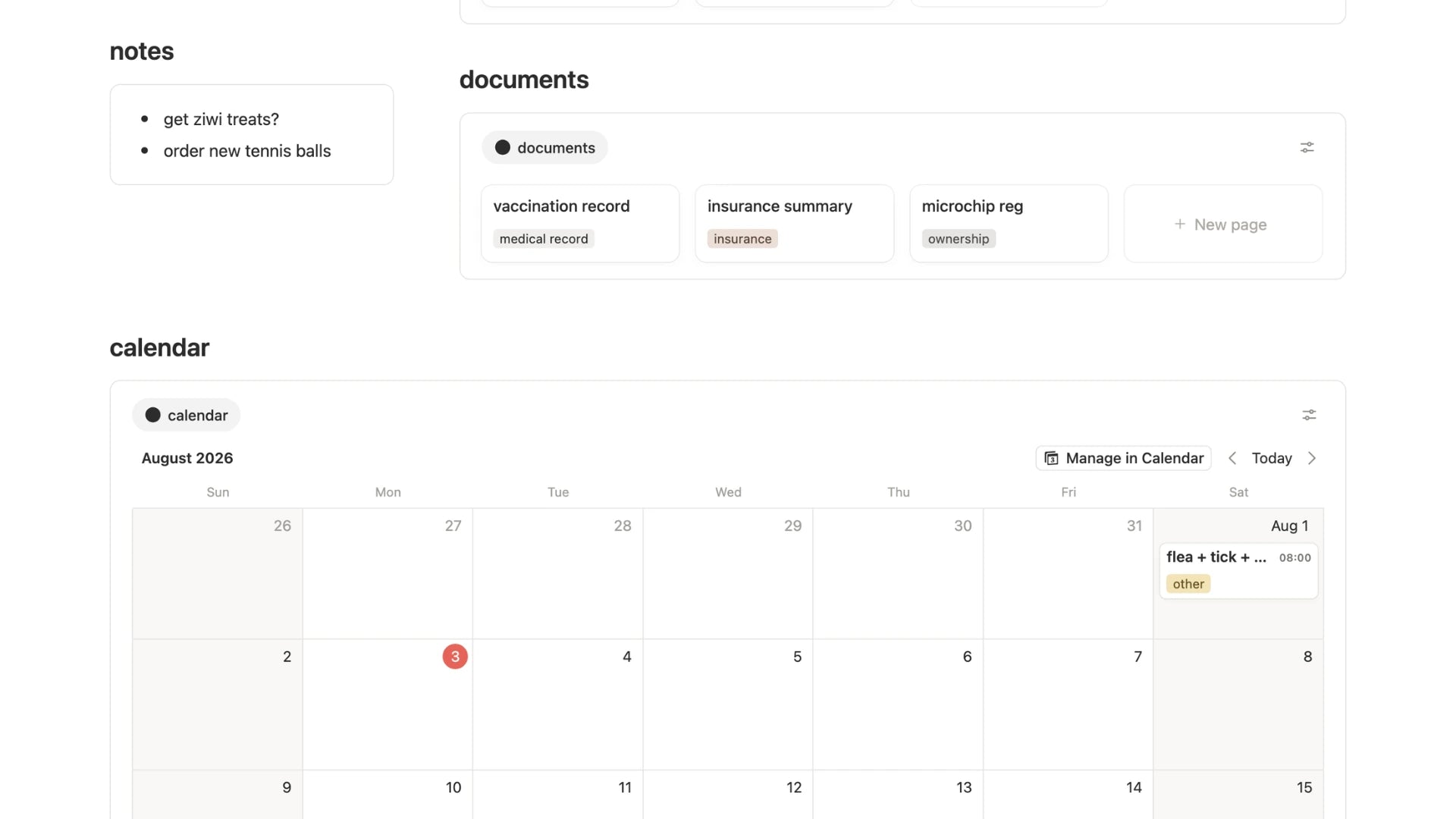Open the flea + tick event on Aug 1
1456x819 pixels.
(x=1238, y=571)
